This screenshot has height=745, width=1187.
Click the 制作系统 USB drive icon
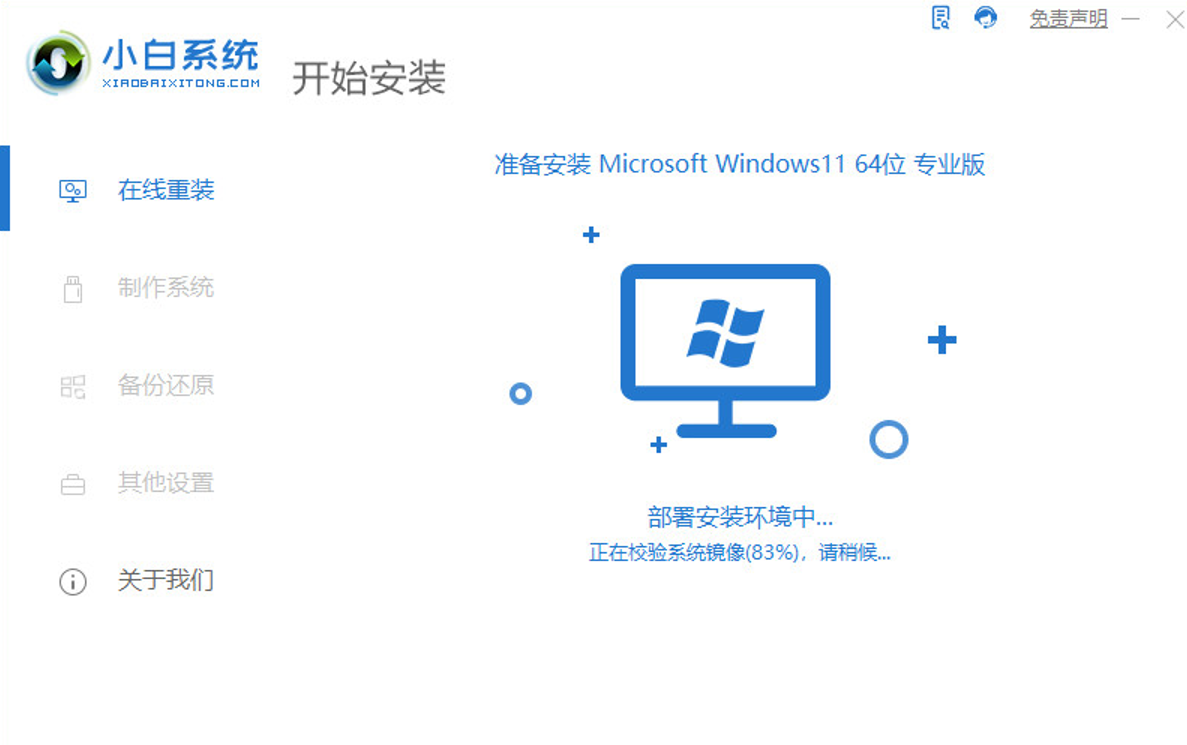(73, 288)
